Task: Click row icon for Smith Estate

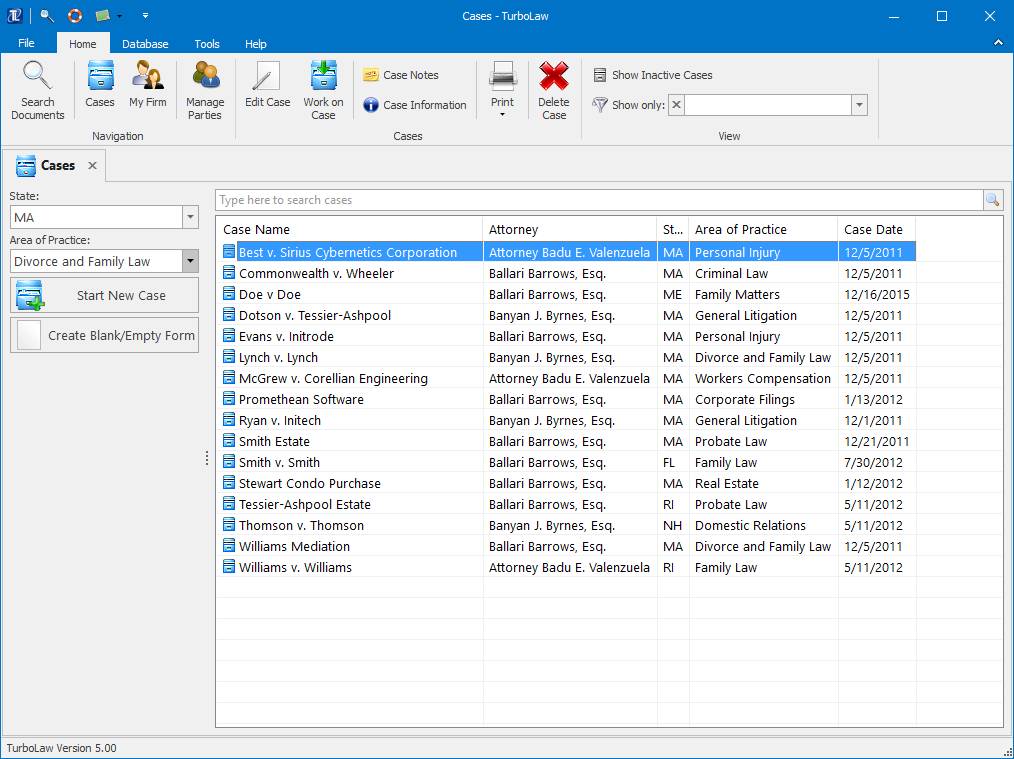Action: [228, 441]
